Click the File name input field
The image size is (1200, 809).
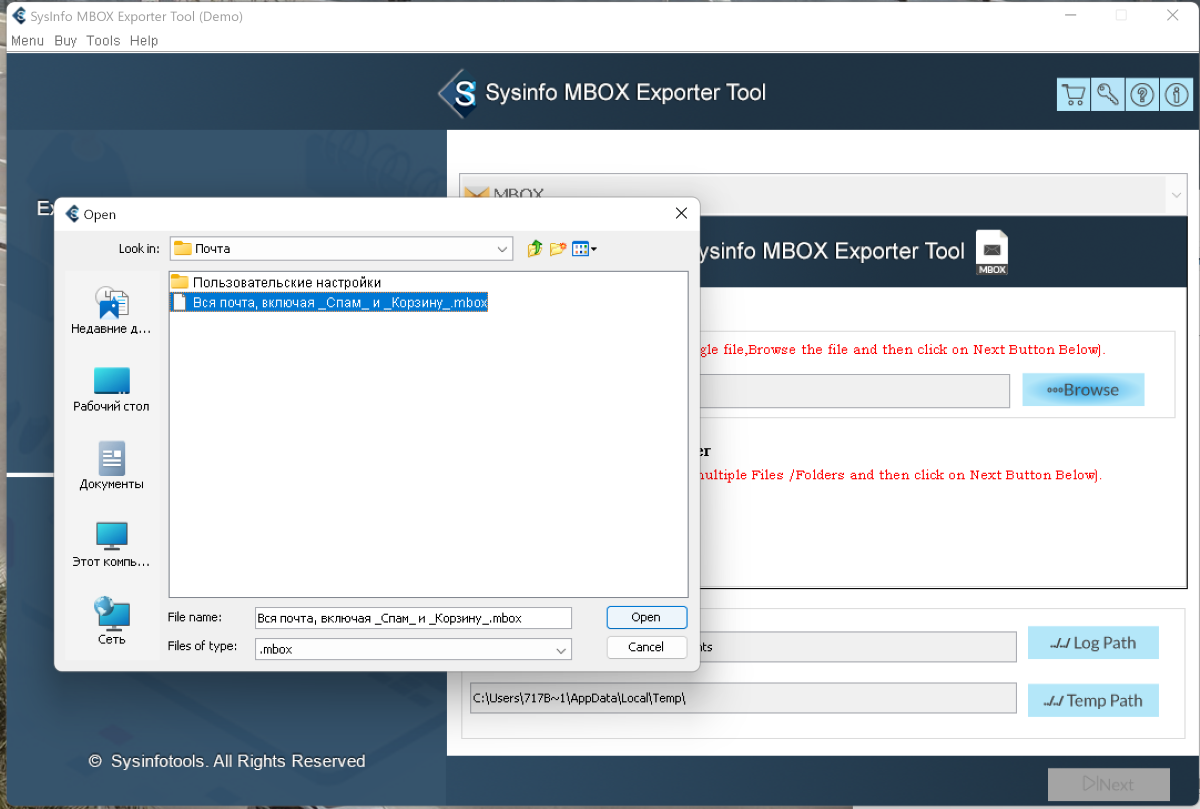click(413, 618)
